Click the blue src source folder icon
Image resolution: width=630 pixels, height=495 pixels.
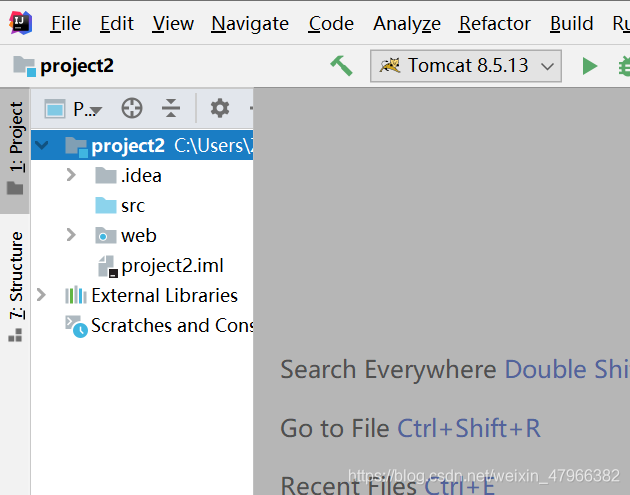(x=106, y=205)
